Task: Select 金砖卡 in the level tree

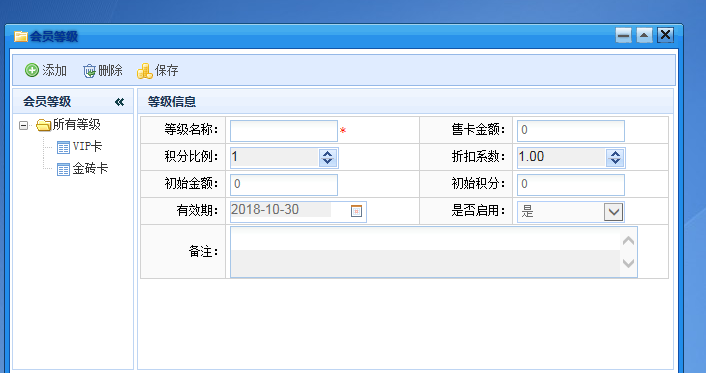Action: click(82, 169)
